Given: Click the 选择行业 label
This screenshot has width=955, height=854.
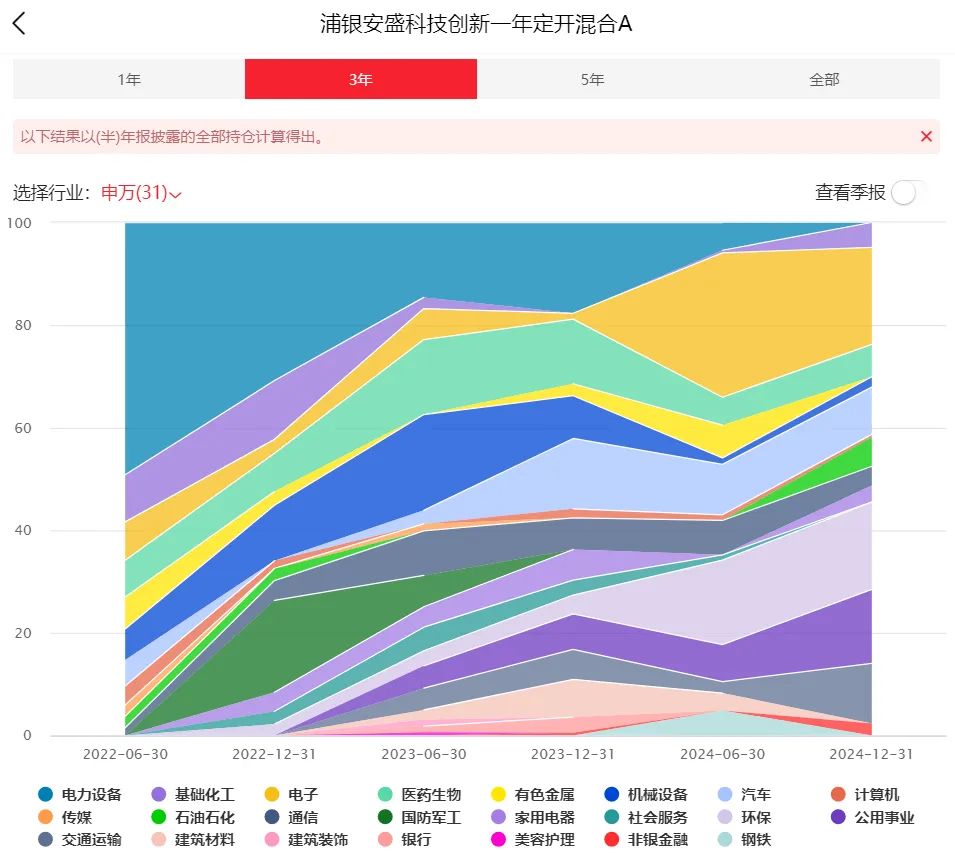Looking at the screenshot, I should point(52,193).
